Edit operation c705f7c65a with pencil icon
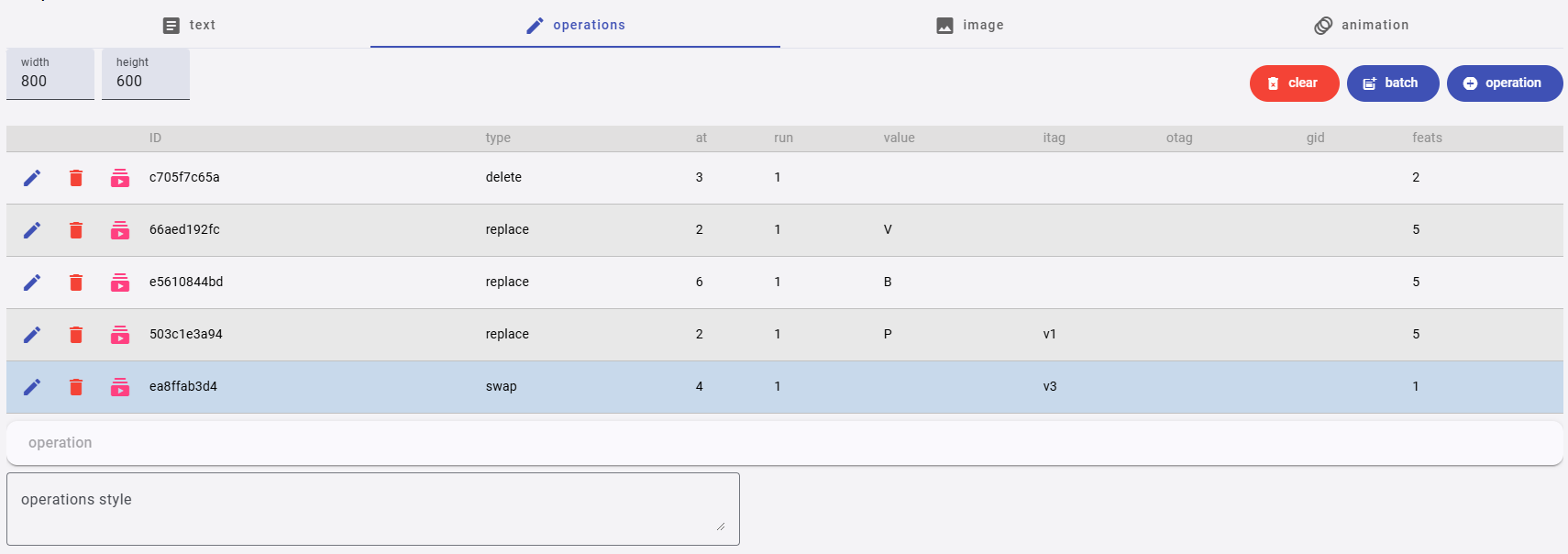The image size is (1568, 554). coord(32,178)
